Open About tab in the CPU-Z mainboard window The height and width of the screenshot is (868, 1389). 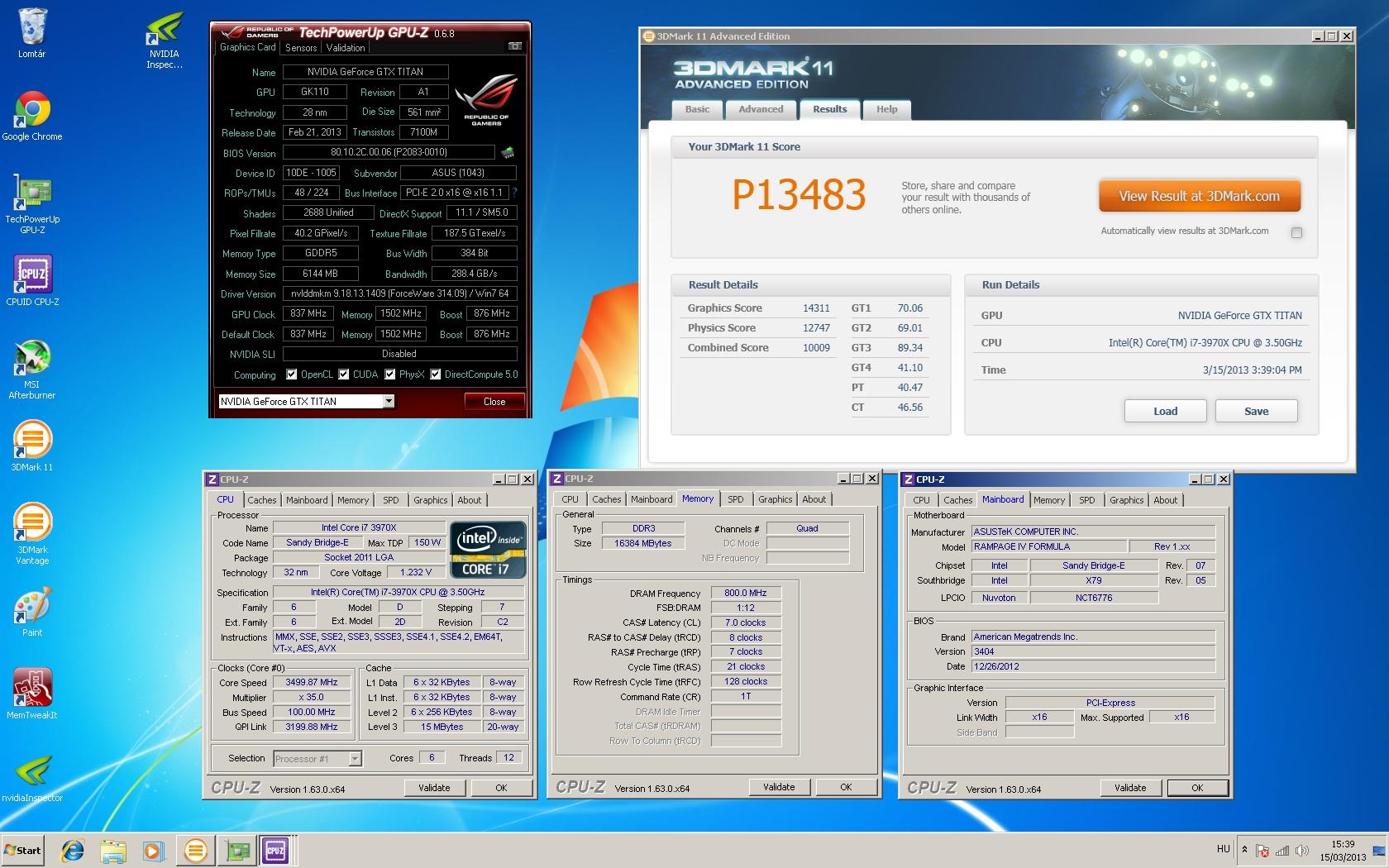[1165, 500]
